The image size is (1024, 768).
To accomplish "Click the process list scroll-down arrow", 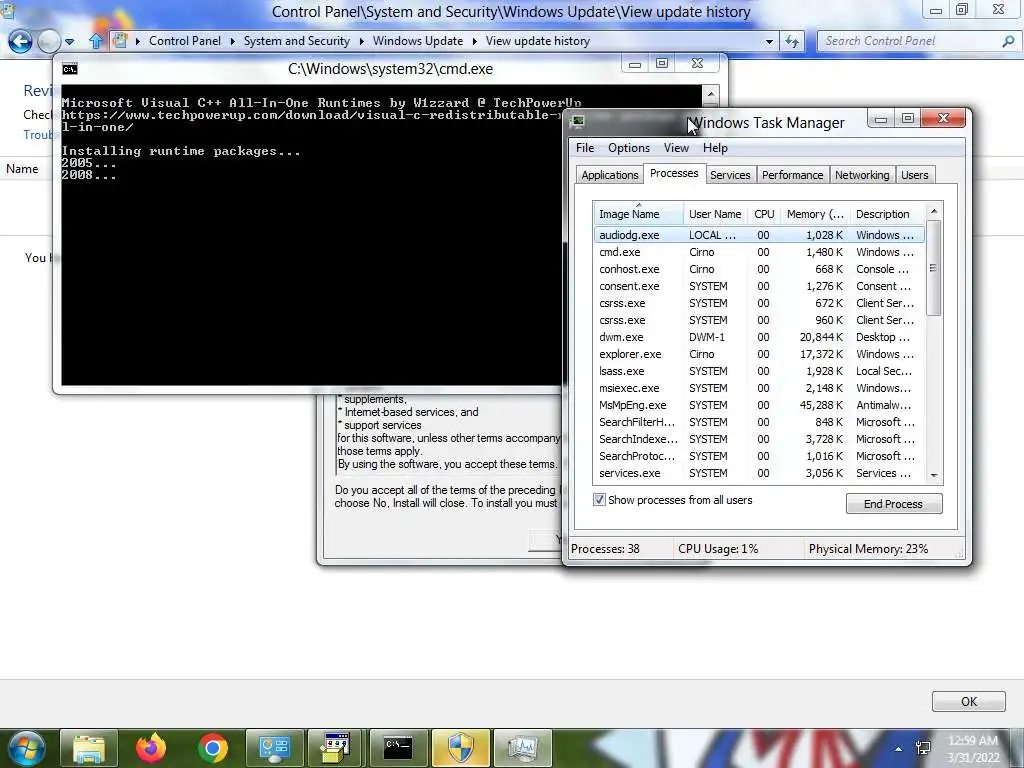I will pos(934,475).
